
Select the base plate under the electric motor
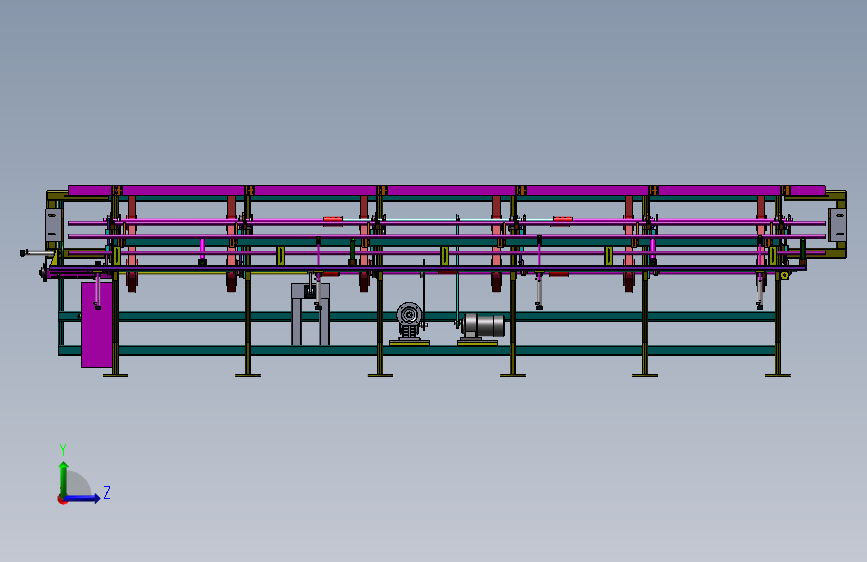pyautogui.click(x=477, y=343)
